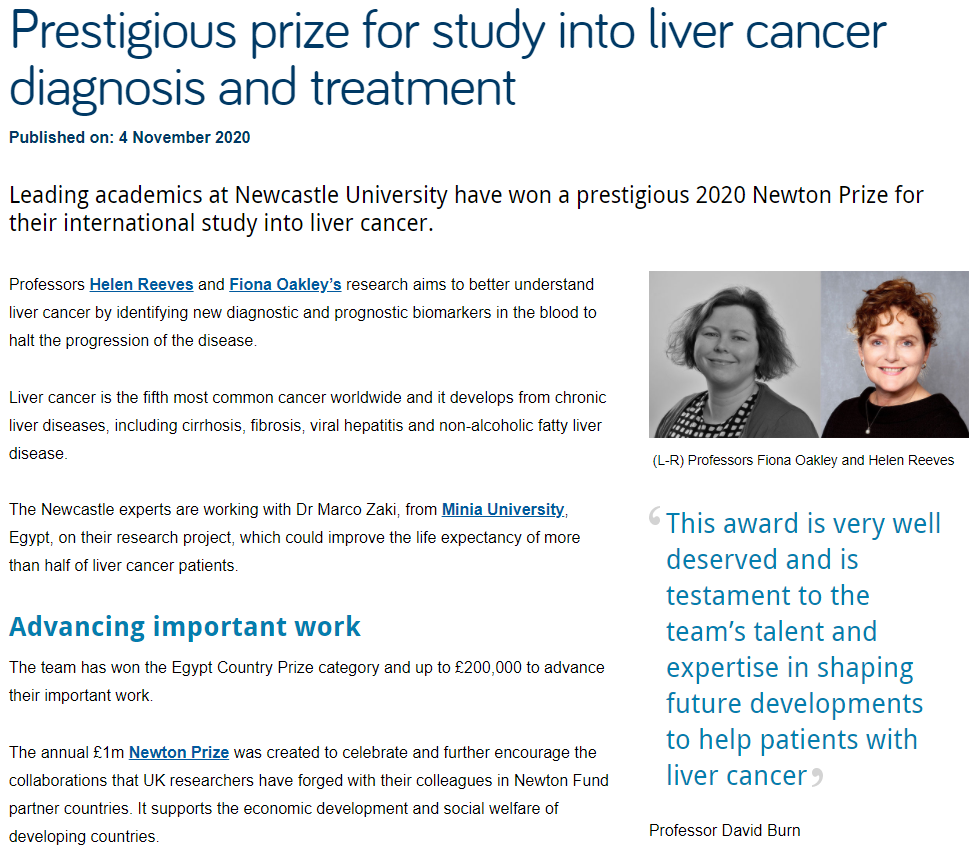Viewport: 980px width, 867px height.
Task: Click text about Newton Fund partner countries
Action: [x=308, y=794]
